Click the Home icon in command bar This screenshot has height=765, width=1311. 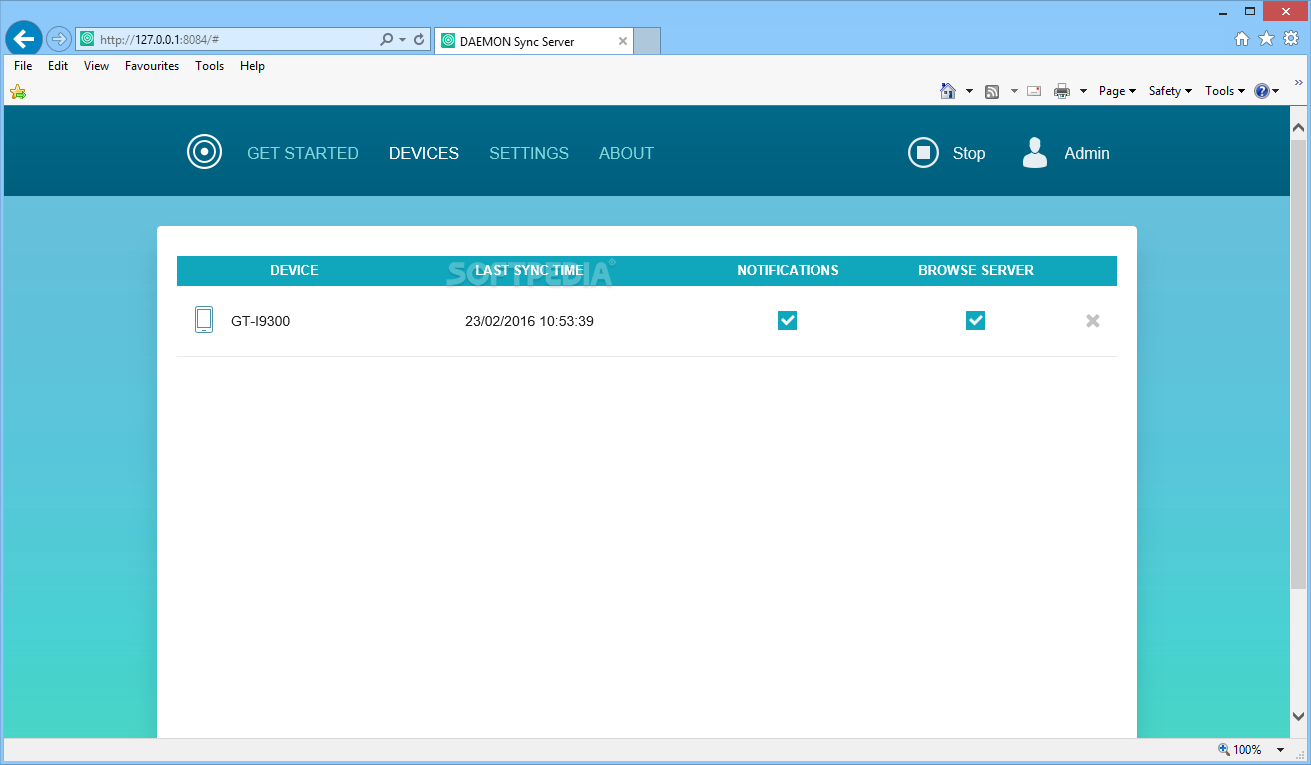pos(948,91)
